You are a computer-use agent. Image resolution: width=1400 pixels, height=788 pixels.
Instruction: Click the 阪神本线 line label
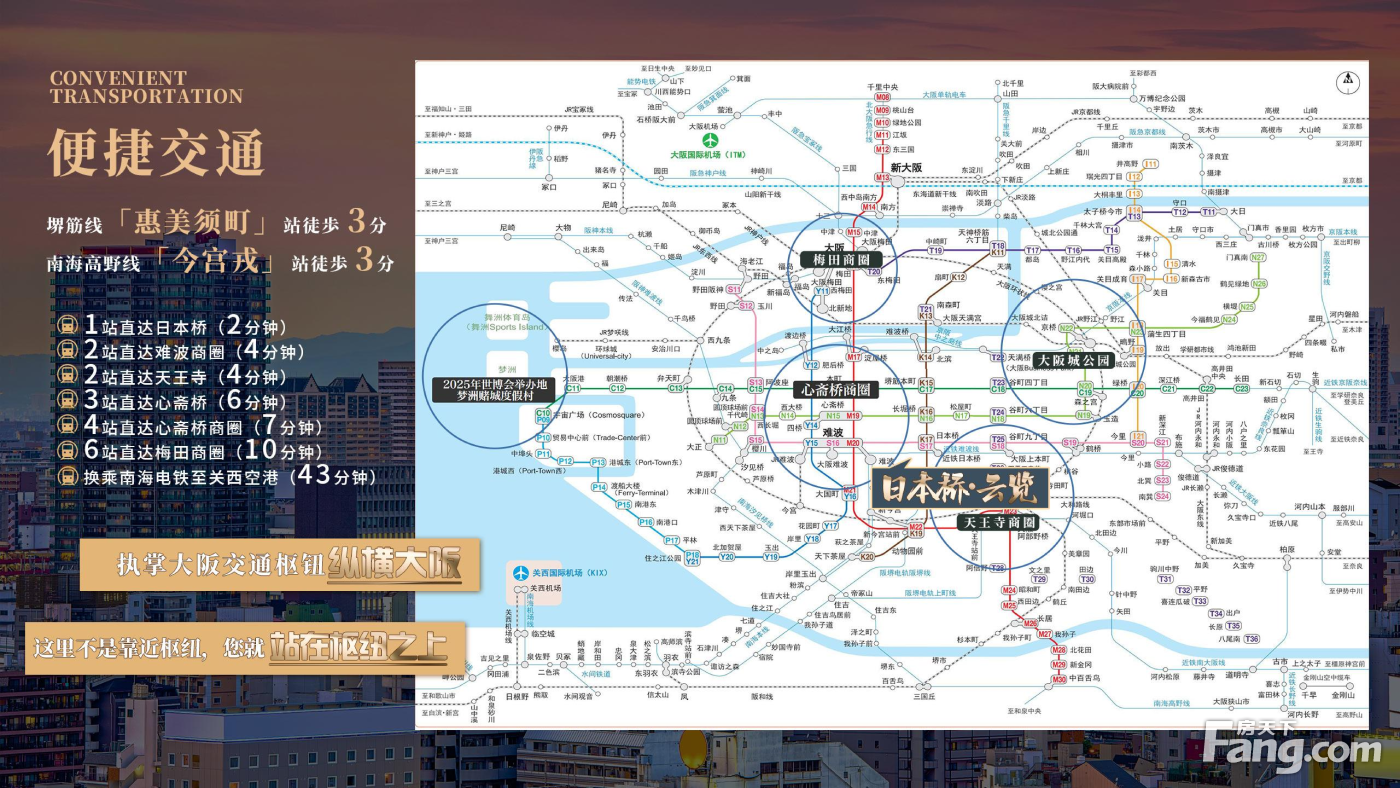[x=598, y=229]
